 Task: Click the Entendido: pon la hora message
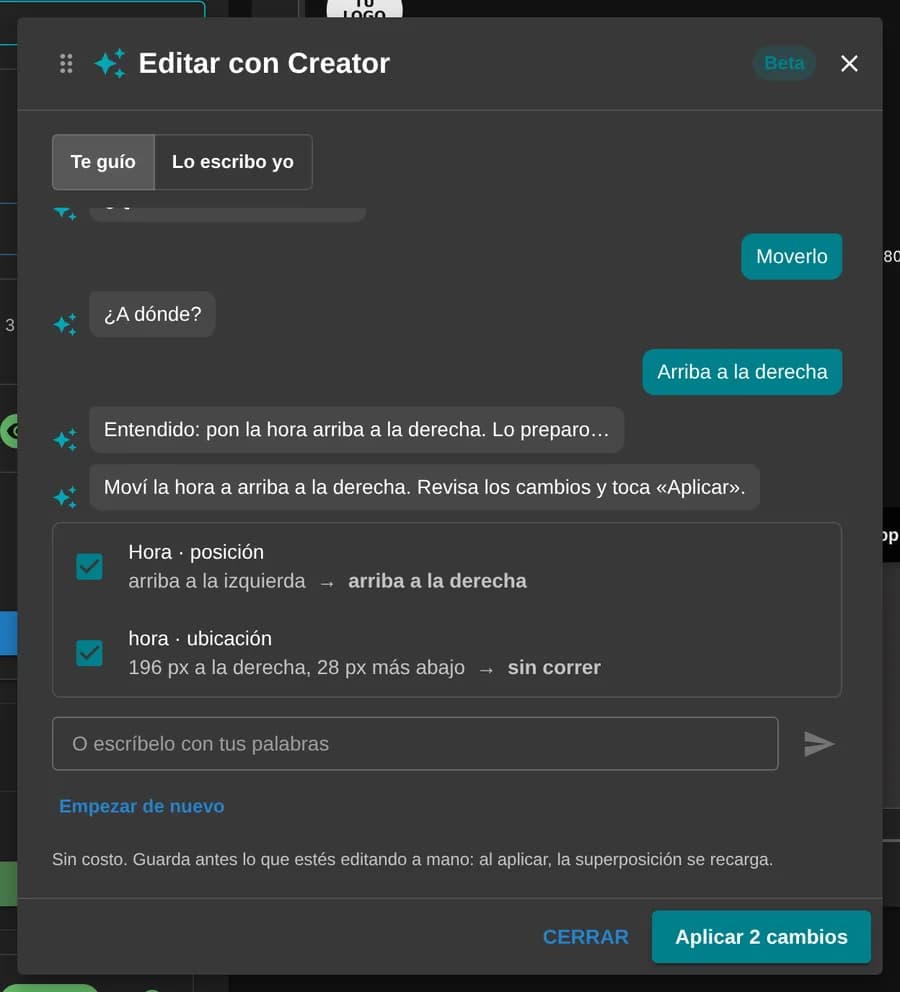tap(356, 430)
